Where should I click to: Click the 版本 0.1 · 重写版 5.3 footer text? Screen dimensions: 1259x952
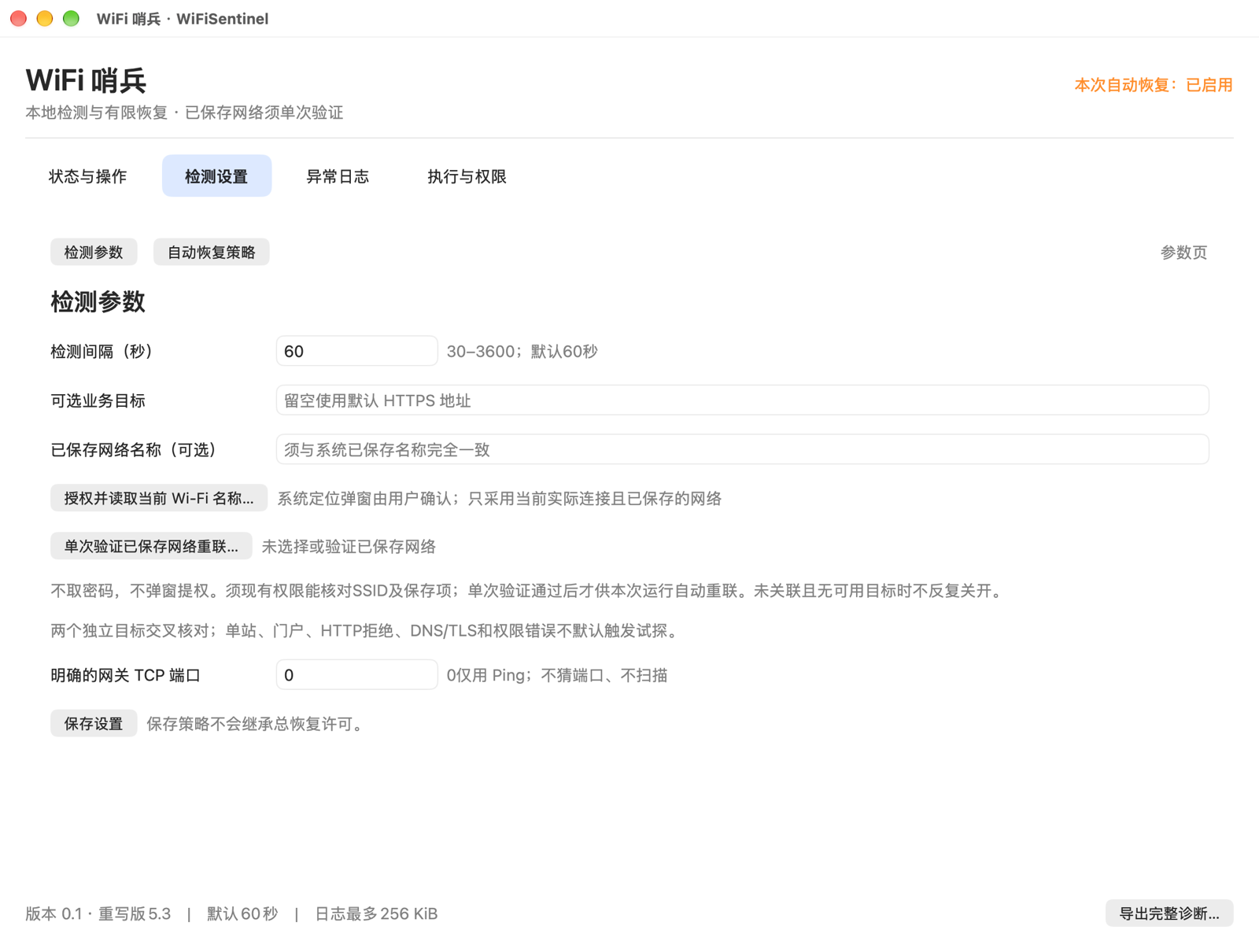coord(98,913)
